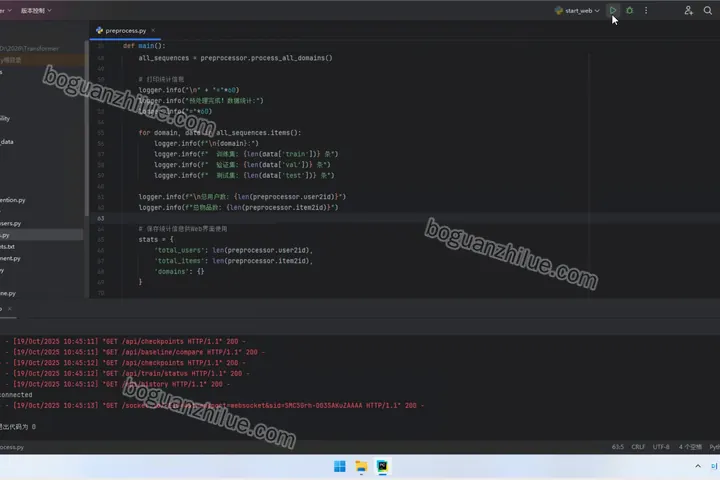Change the CRLF line separator setting

638,447
